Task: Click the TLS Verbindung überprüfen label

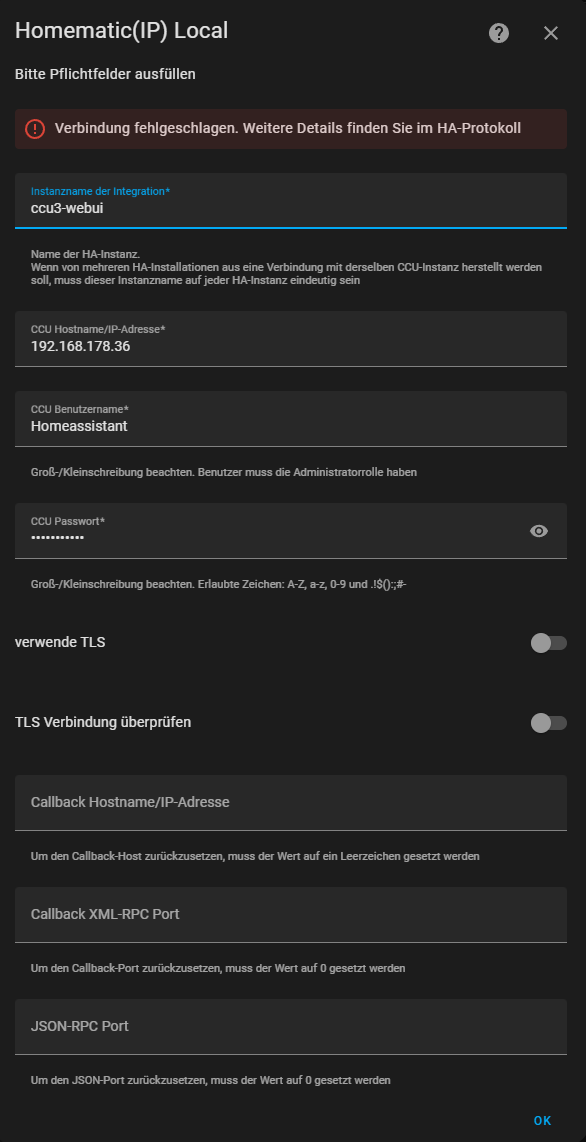Action: click(103, 722)
